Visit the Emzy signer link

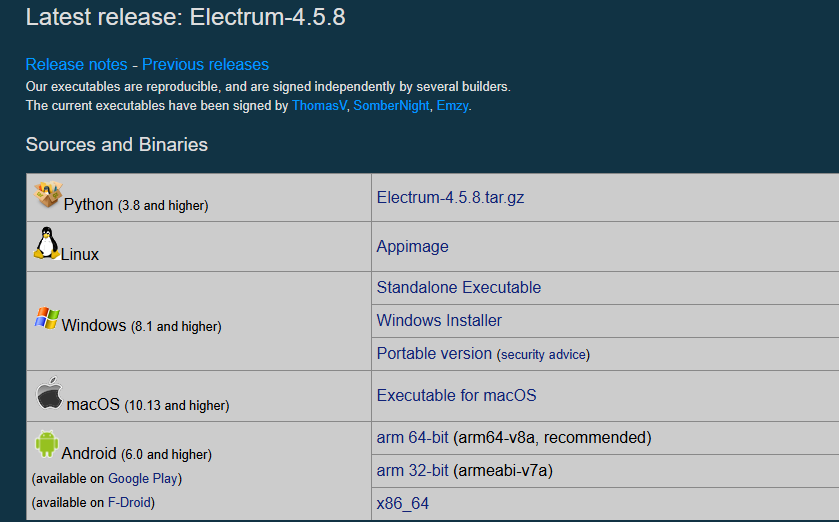click(451, 105)
